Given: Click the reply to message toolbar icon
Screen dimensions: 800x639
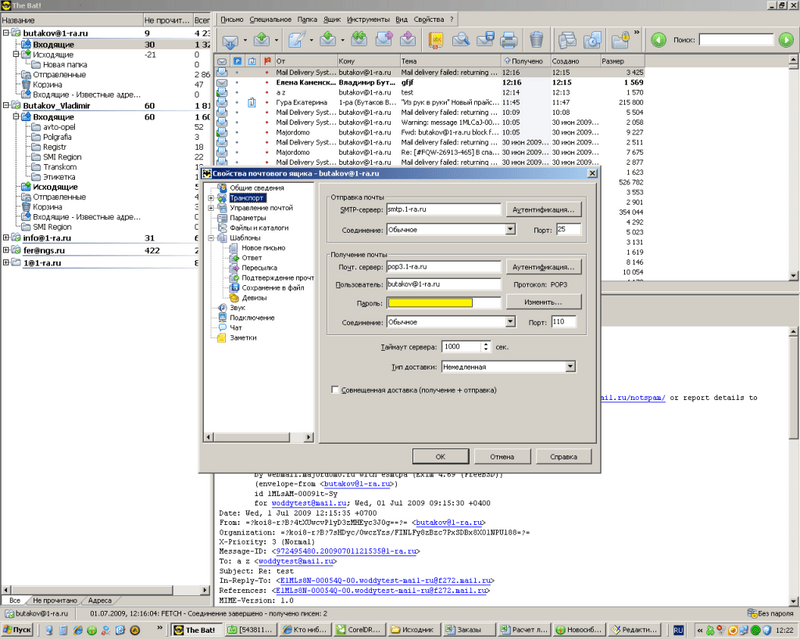Looking at the screenshot, I should [x=328, y=40].
